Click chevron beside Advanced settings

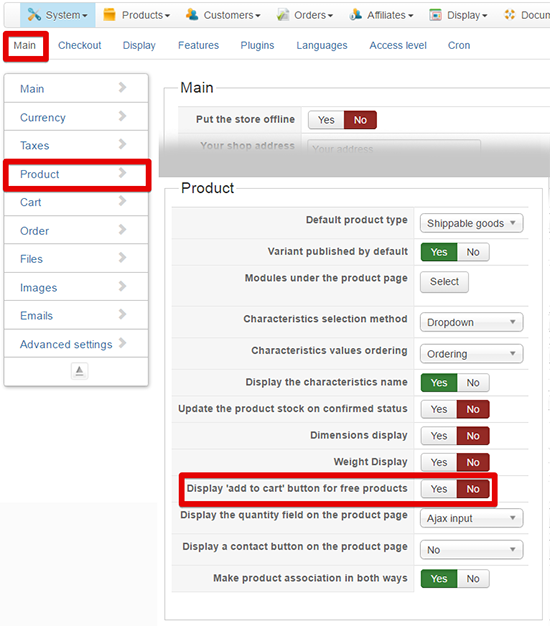[123, 343]
